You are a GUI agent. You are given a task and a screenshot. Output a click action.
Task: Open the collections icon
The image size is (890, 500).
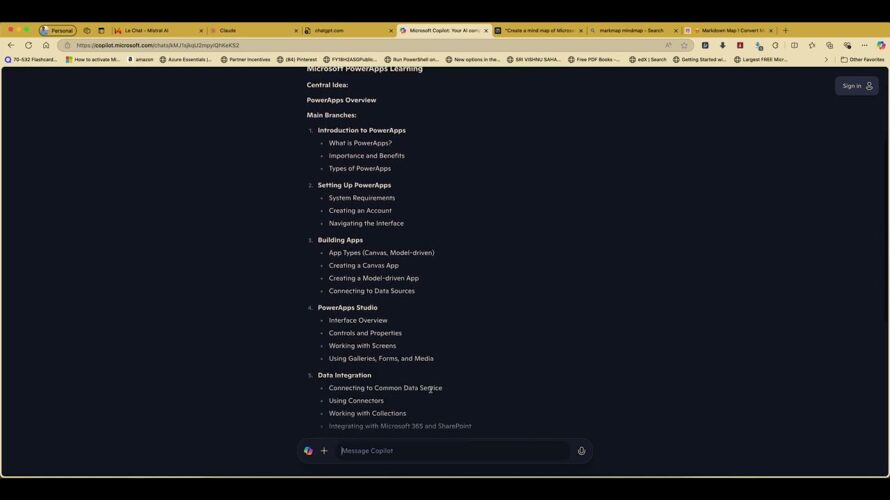829,45
